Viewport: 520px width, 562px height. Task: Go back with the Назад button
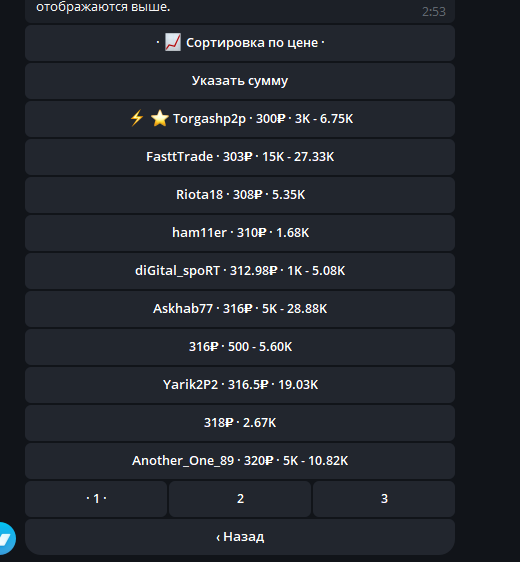[x=240, y=537]
